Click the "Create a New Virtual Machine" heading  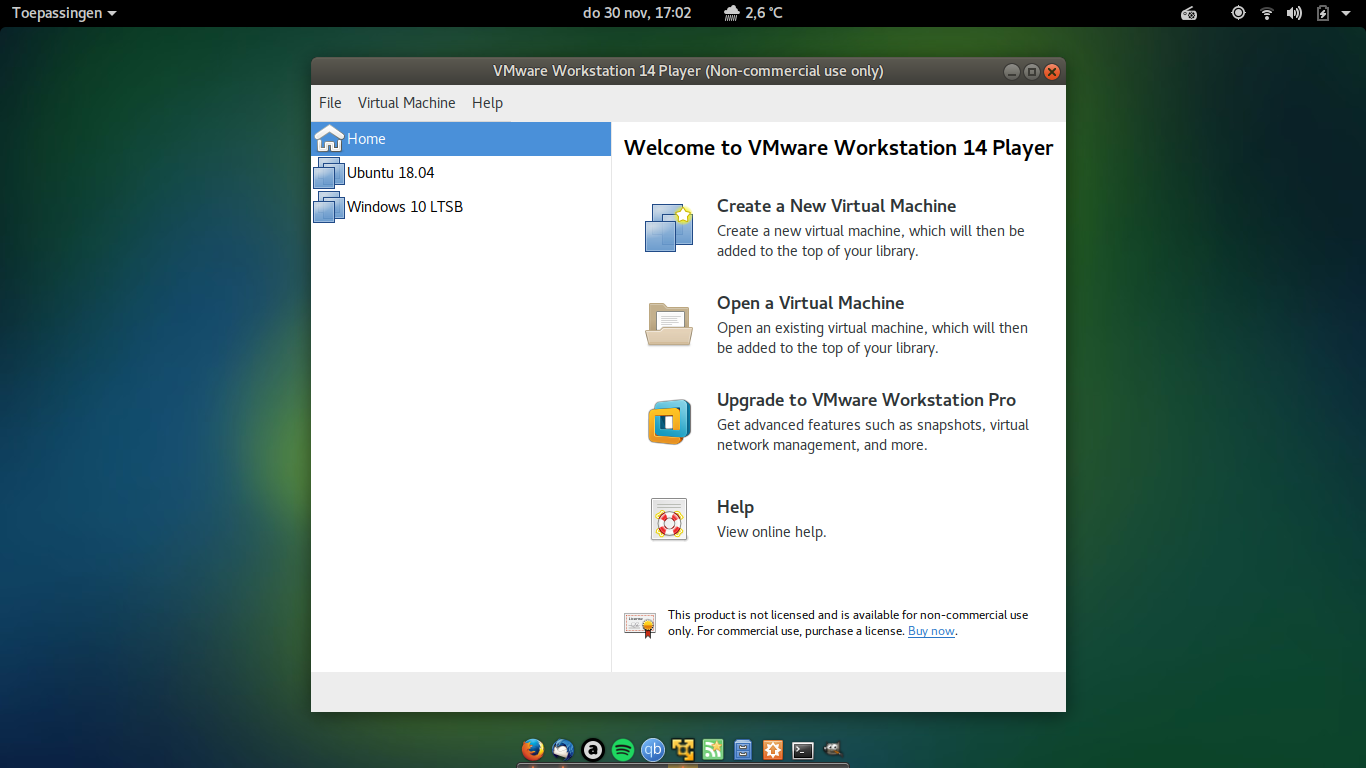836,206
